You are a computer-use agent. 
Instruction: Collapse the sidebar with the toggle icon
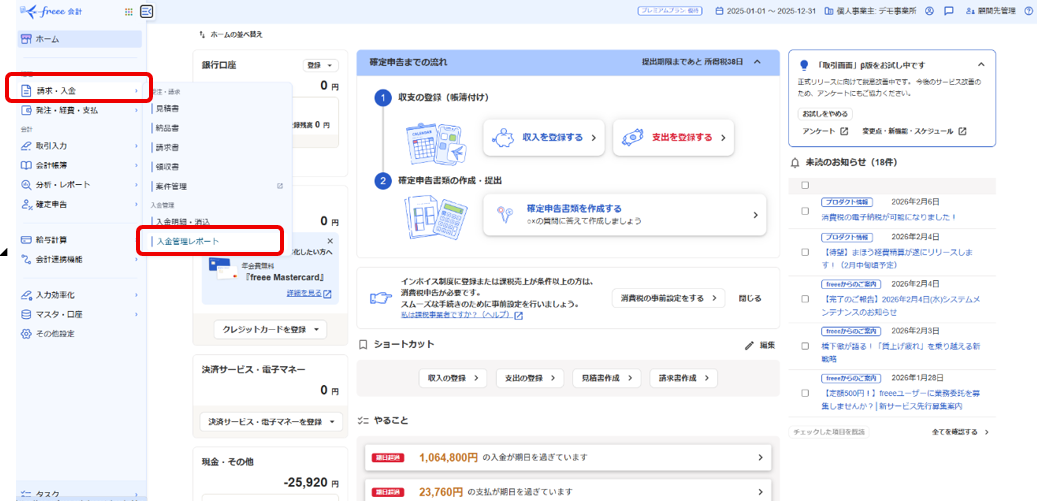tap(147, 11)
